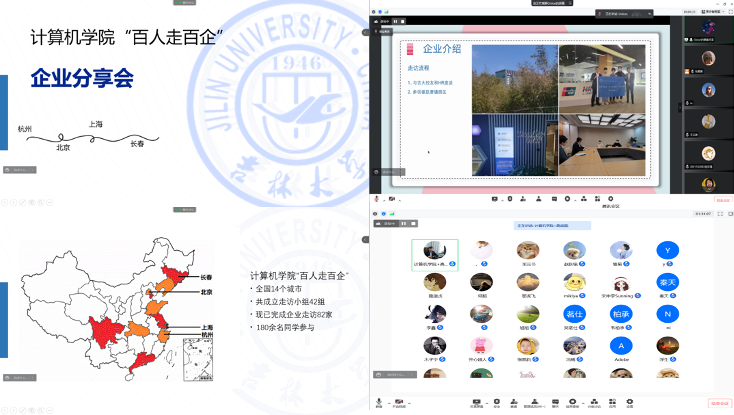Select participant avatar labeled Y

point(663,250)
